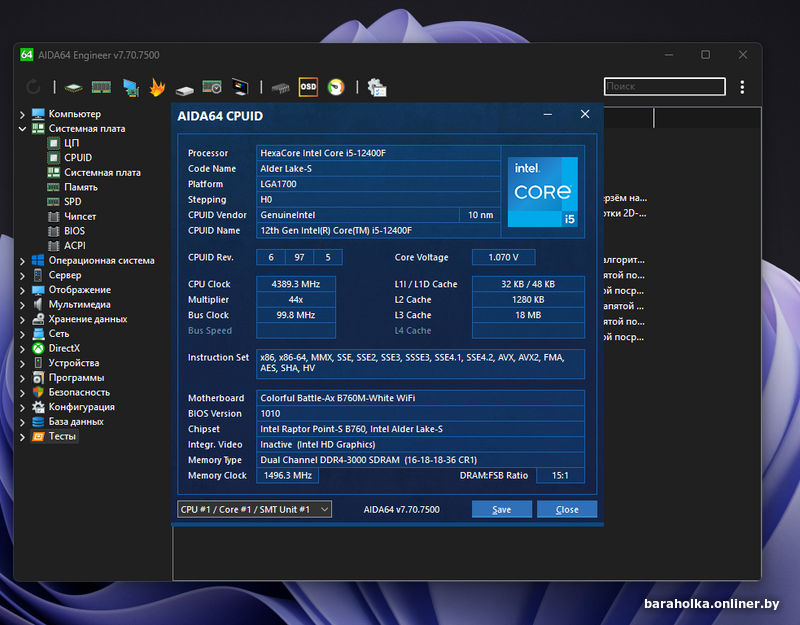This screenshot has width=800, height=625.
Task: Expand the Сеть tree node
Action: [x=22, y=335]
